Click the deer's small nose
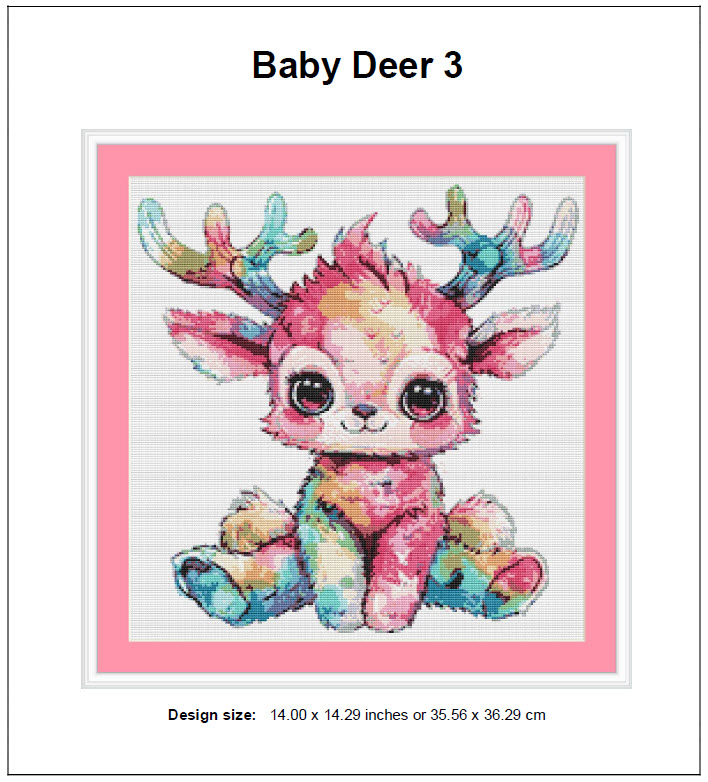Viewport: 708px width, 782px height. [x=364, y=411]
